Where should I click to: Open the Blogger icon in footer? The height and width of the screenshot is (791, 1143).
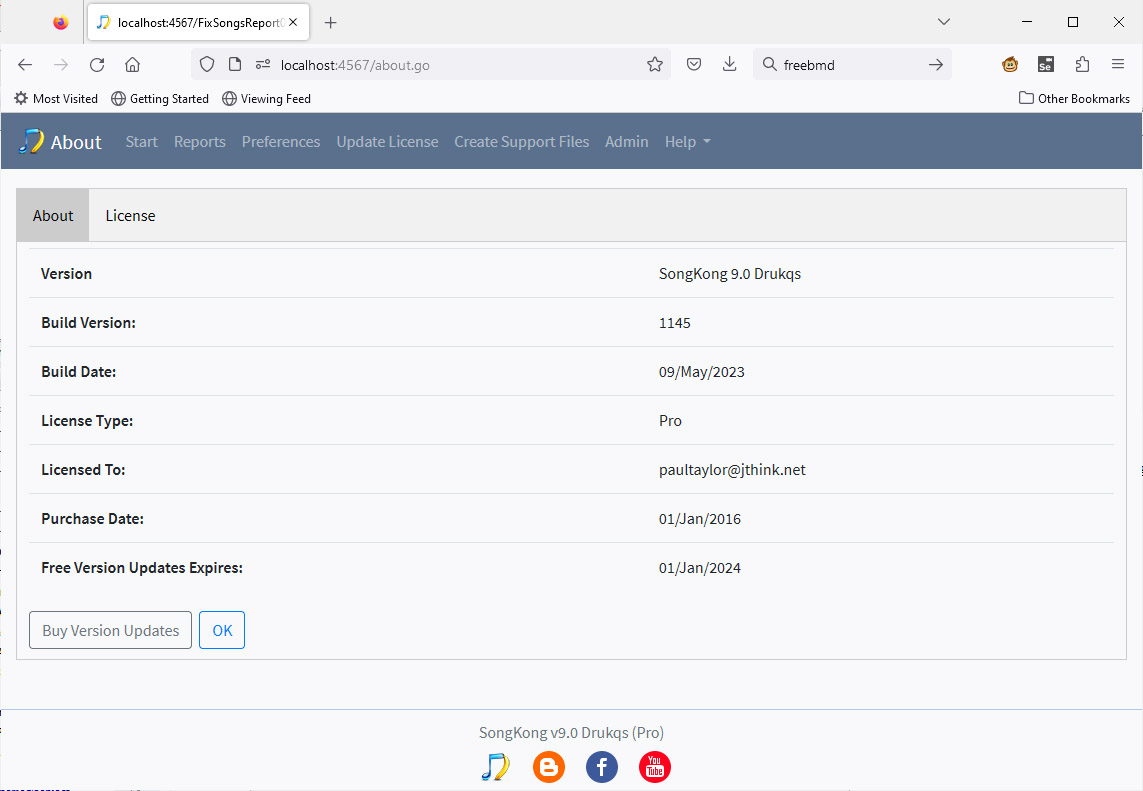pyautogui.click(x=549, y=767)
